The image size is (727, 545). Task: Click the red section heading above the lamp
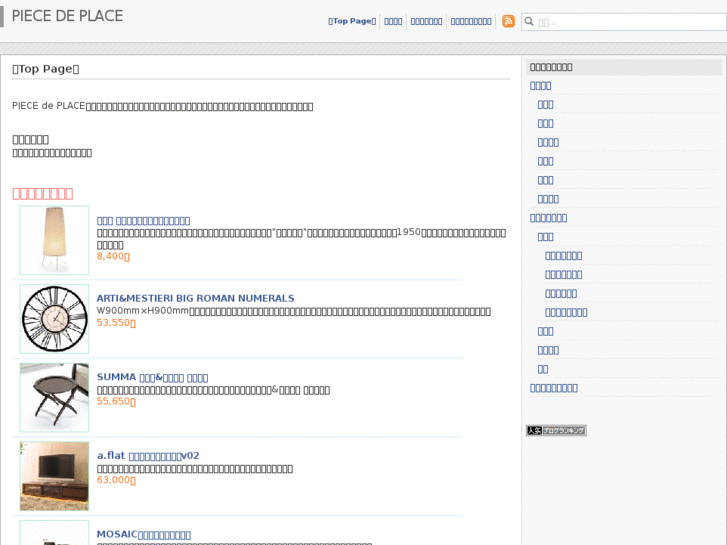point(43,193)
